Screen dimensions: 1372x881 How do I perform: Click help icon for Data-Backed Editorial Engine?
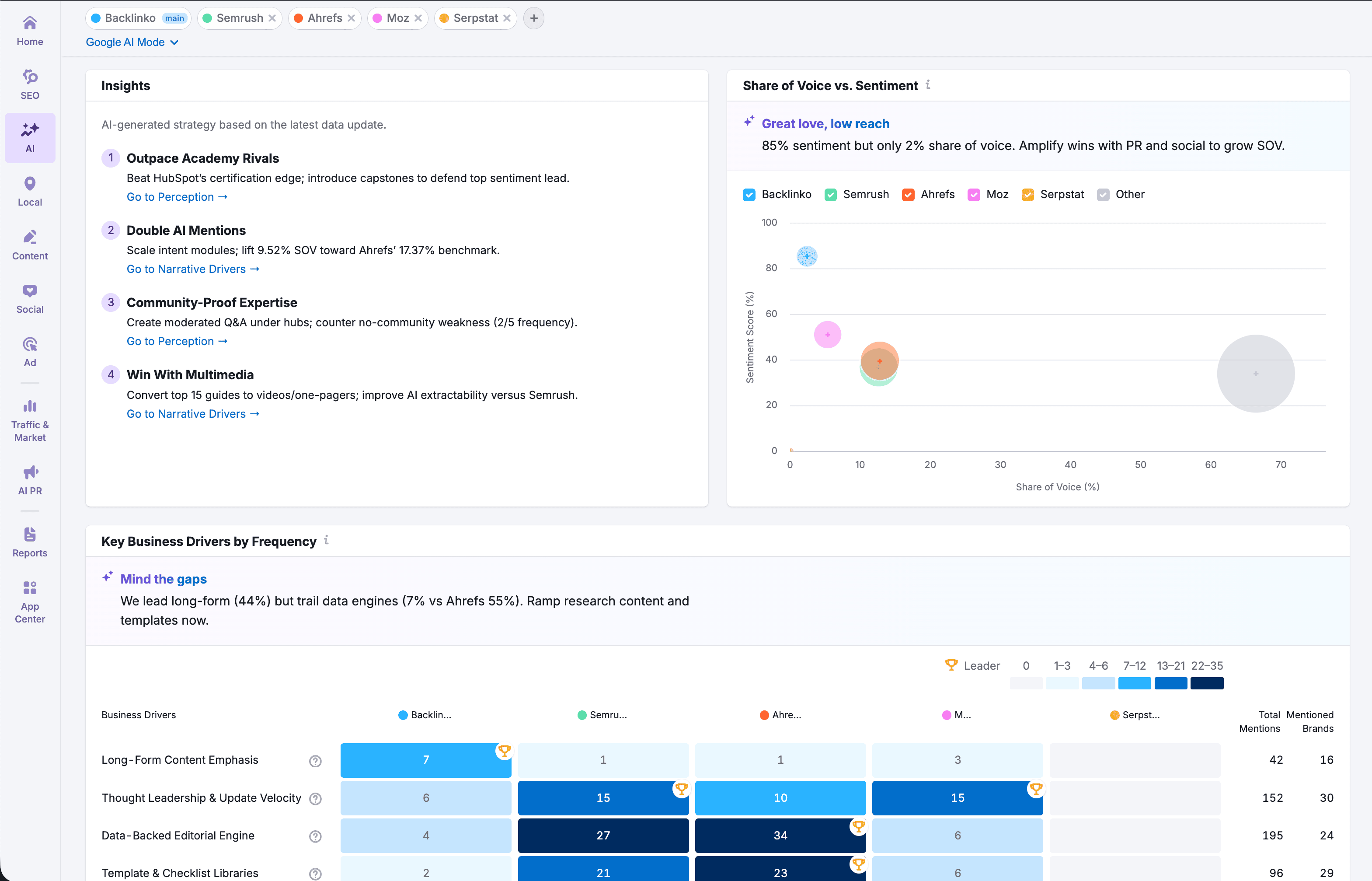point(315,836)
